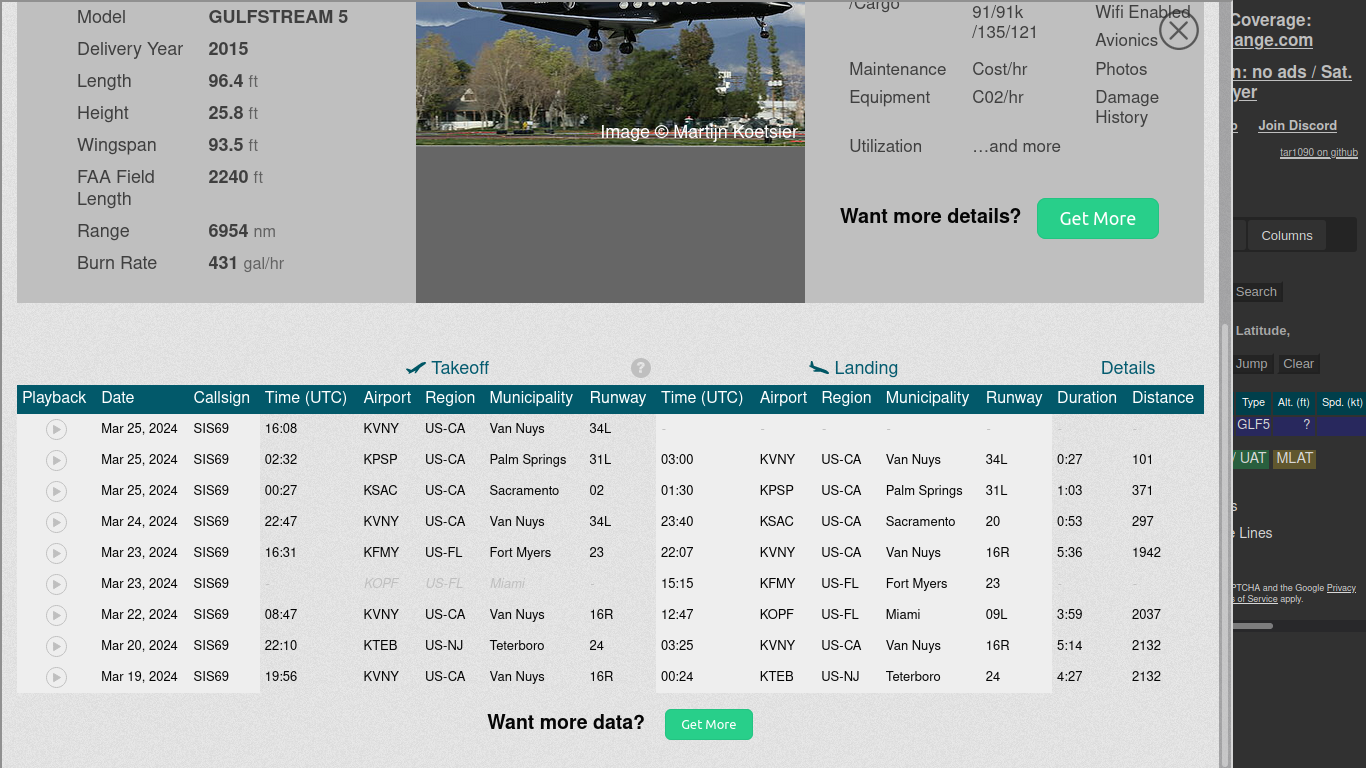1366x768 pixels.
Task: Play back the Mar 24 22:47 flight
Action: coord(56,522)
